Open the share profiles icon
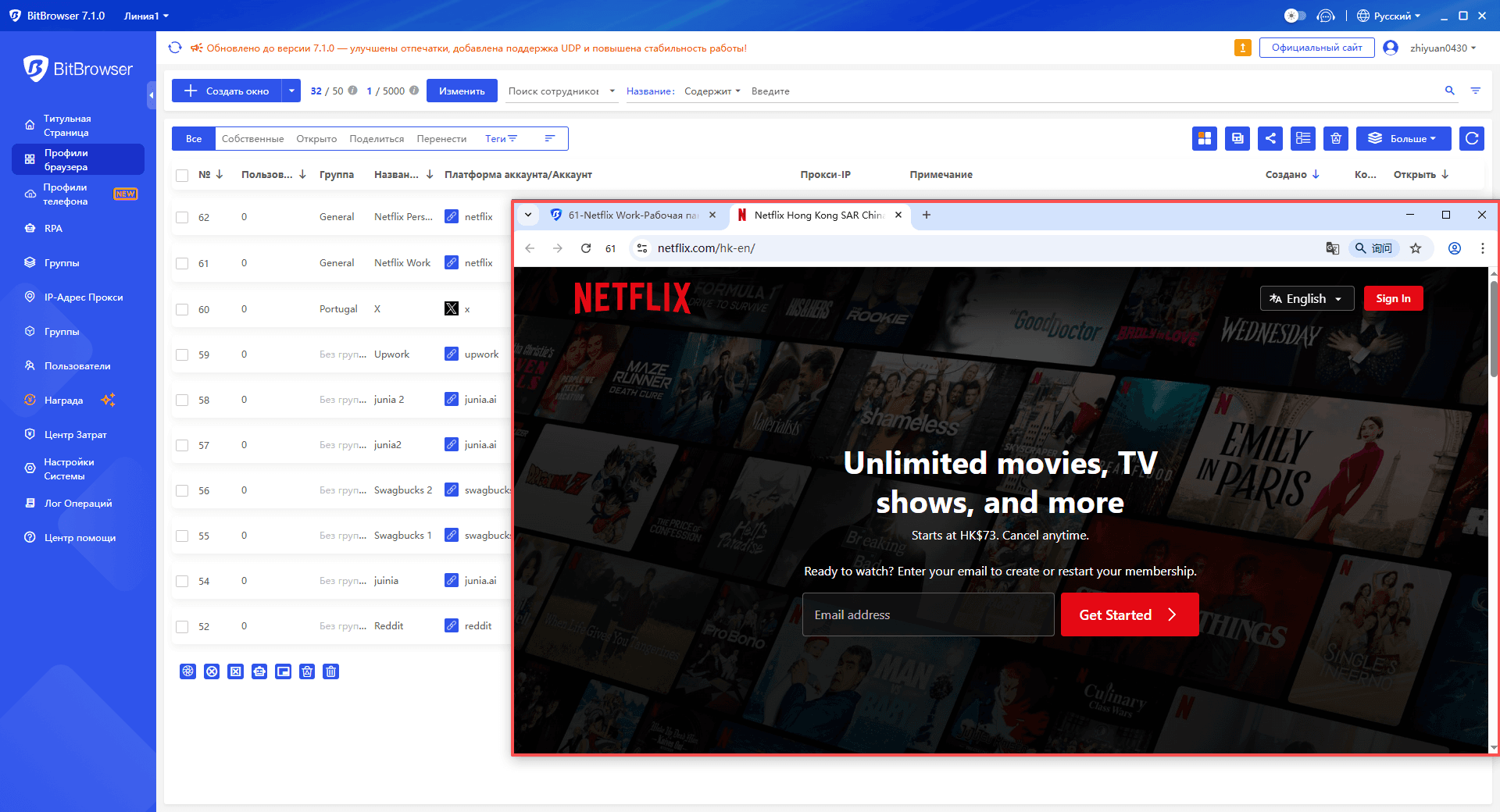Screen dimensions: 1500x812 pos(1270,138)
